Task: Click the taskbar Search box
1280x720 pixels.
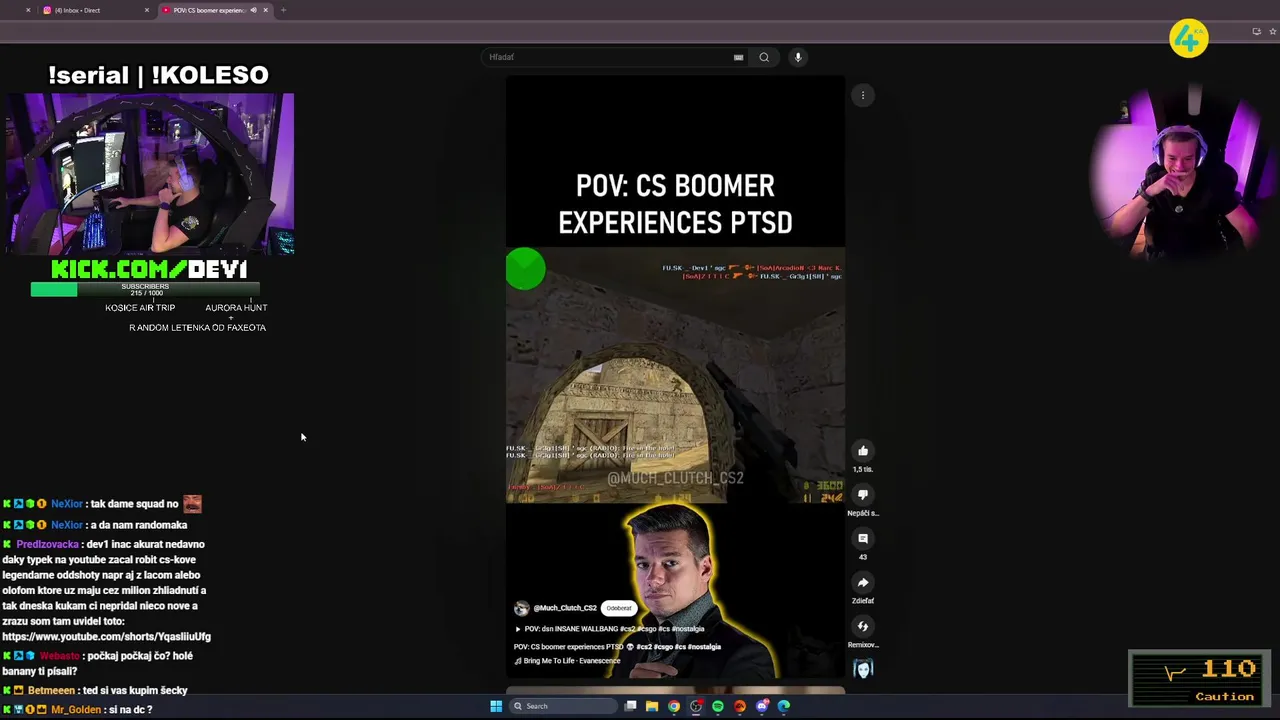Action: click(563, 706)
